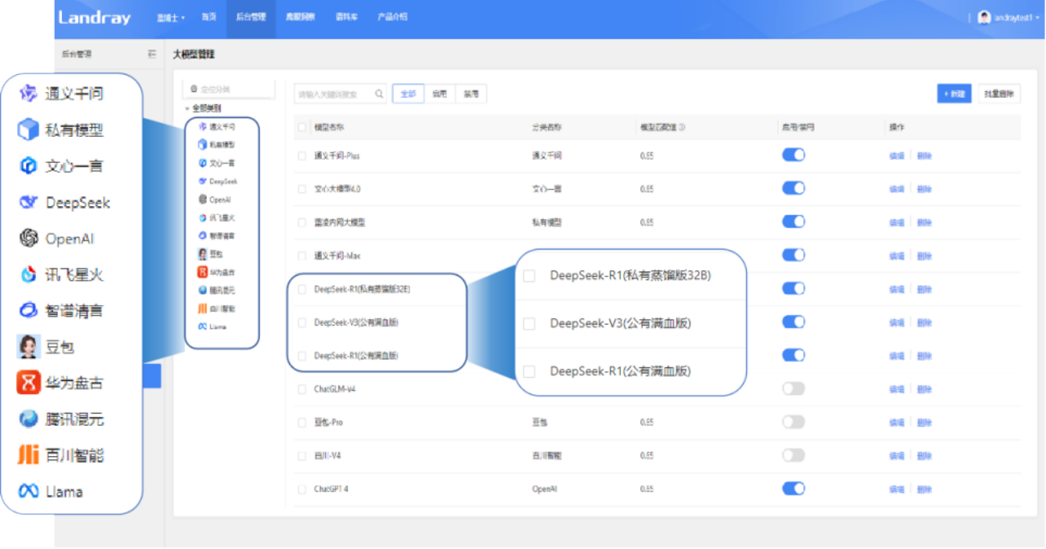
Task: Tick the select-all checkbox in table header
Action: coord(303,128)
